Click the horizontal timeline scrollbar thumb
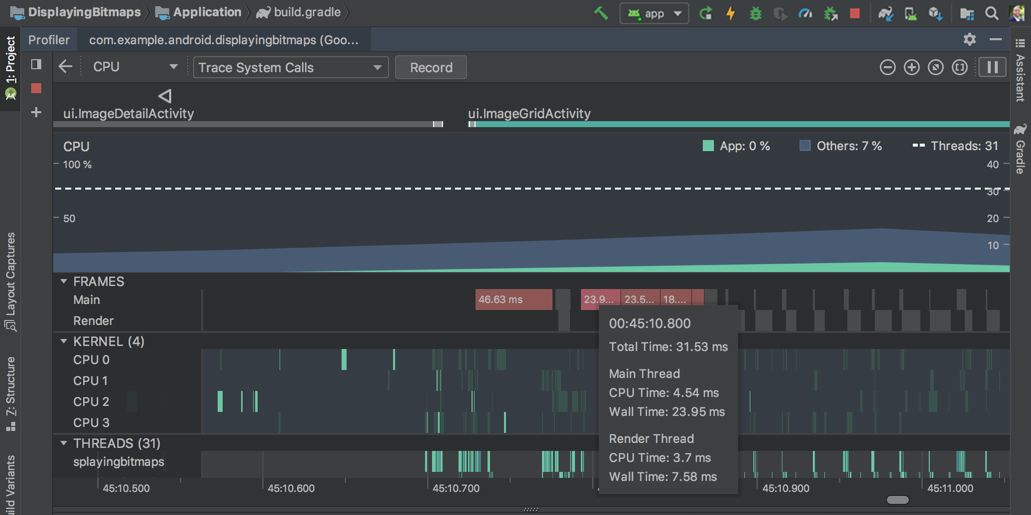The width and height of the screenshot is (1031, 515). [897, 500]
